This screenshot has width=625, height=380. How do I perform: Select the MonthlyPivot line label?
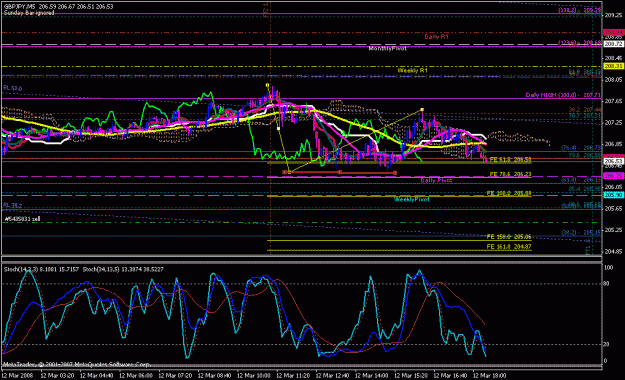tap(387, 49)
